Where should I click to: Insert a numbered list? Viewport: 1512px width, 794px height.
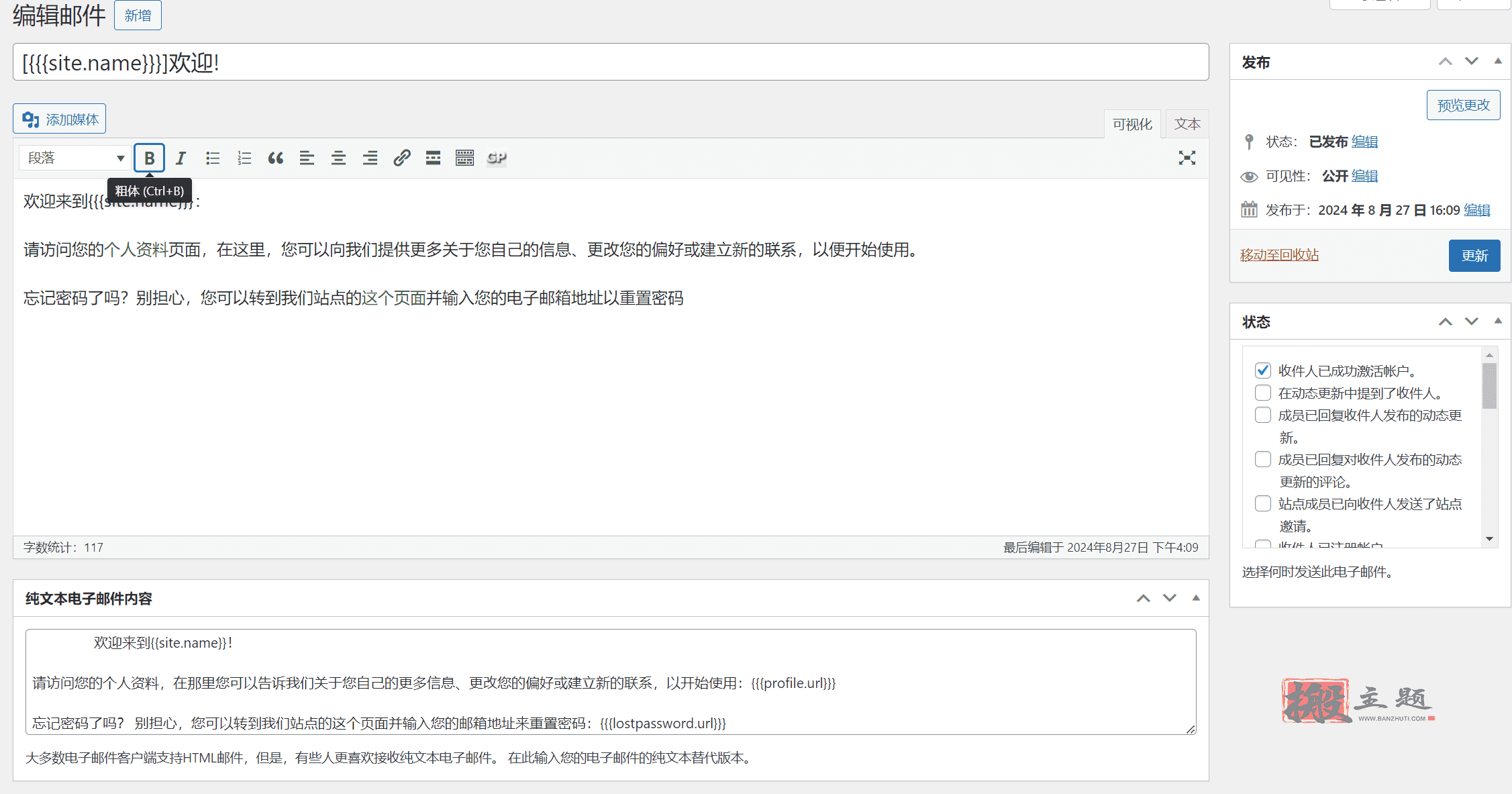[x=244, y=158]
